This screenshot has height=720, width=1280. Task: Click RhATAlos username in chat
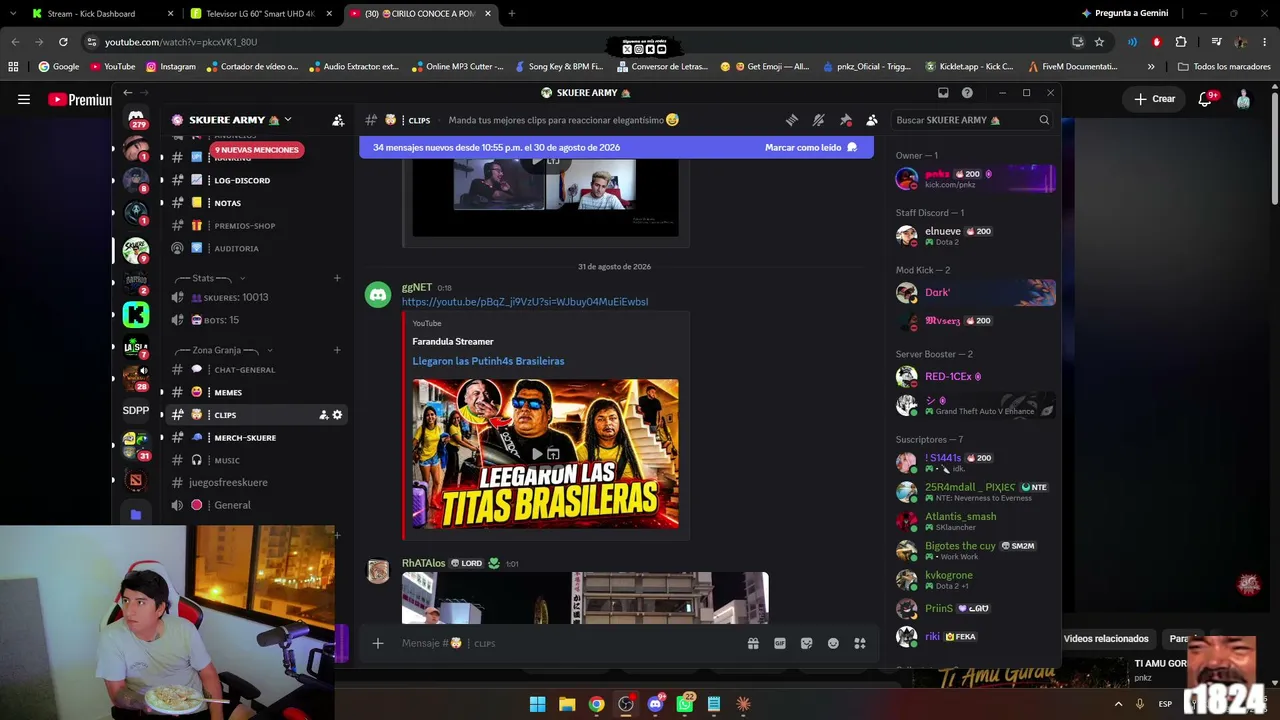(x=423, y=563)
